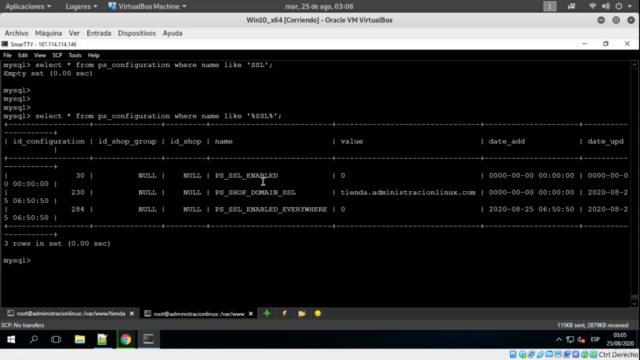The width and height of the screenshot is (640, 360).
Task: Show hidden tray icons chevron
Action: [x=559, y=340]
